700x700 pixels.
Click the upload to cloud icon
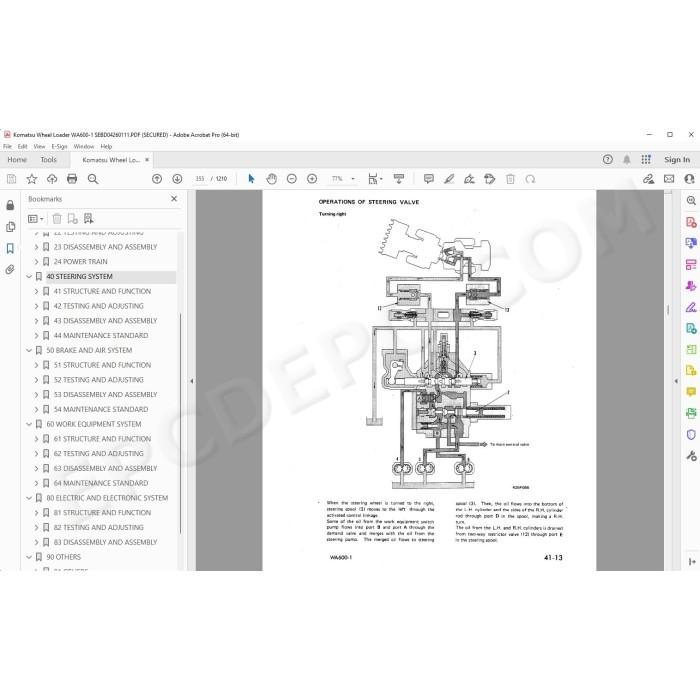point(52,179)
